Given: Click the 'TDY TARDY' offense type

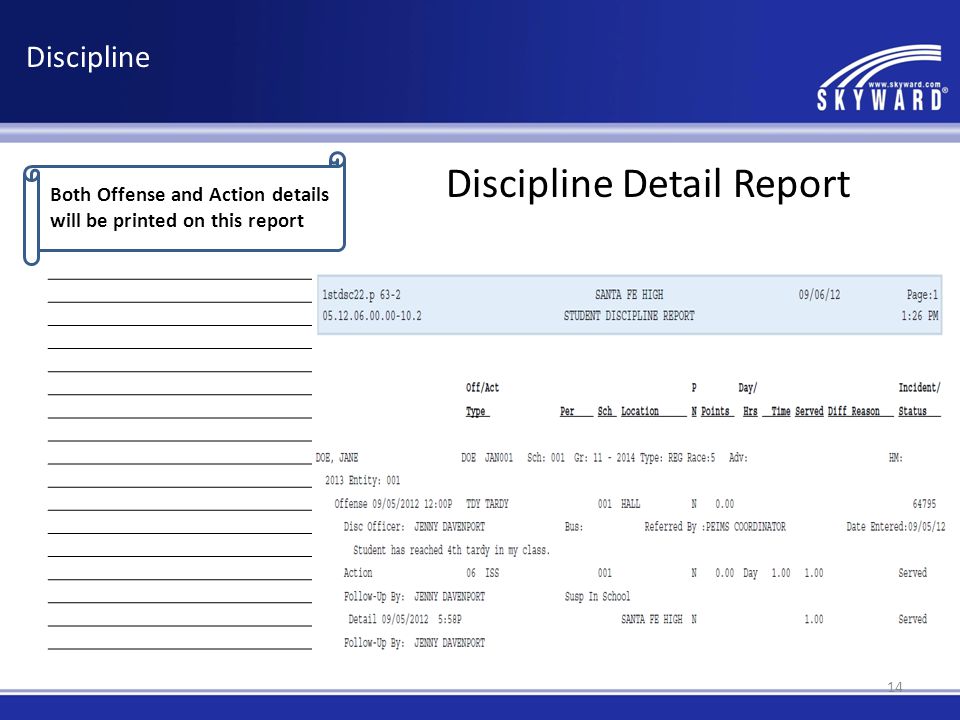Looking at the screenshot, I should tap(487, 504).
